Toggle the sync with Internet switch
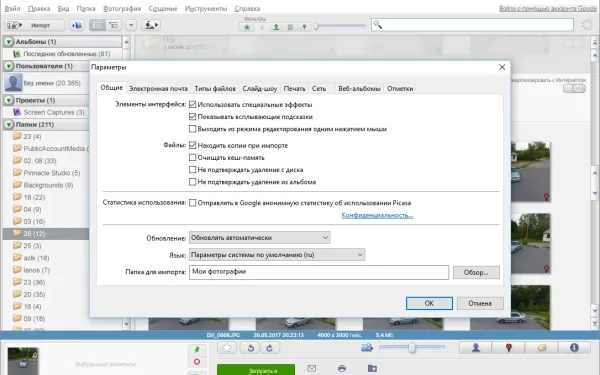This screenshot has height=375, width=600. [x=574, y=88]
